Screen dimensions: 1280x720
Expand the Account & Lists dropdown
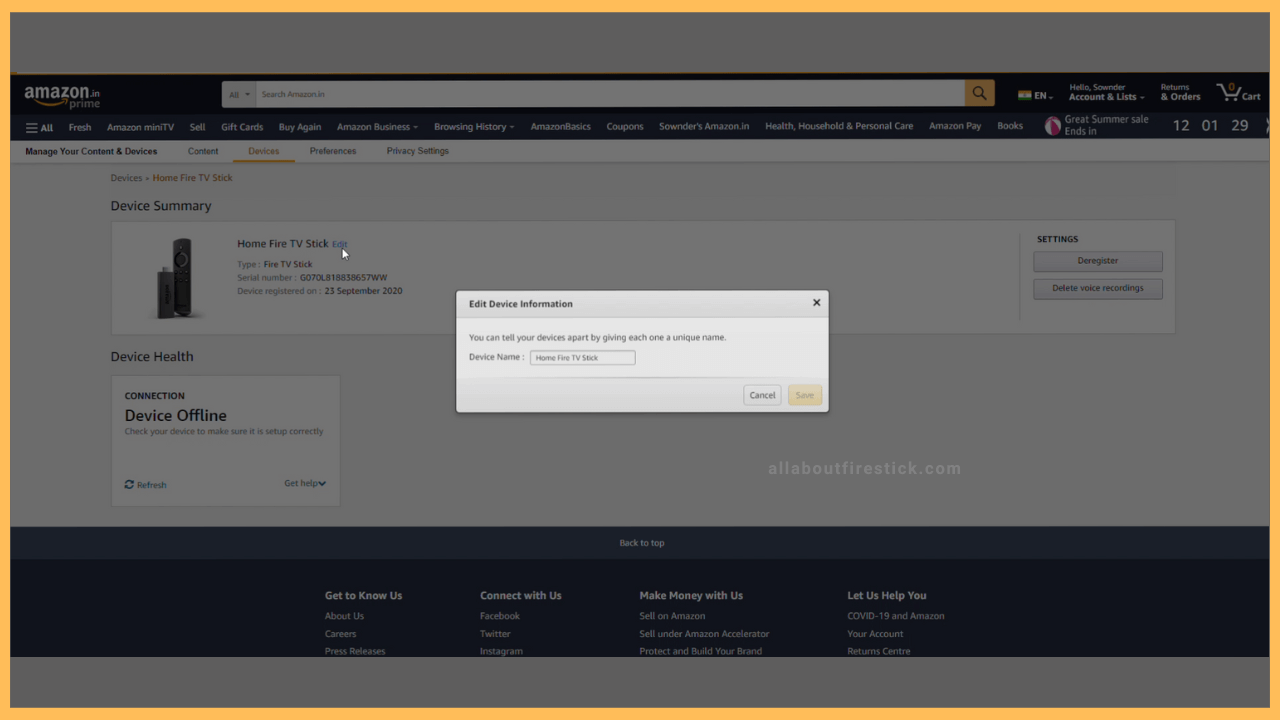pos(1106,97)
